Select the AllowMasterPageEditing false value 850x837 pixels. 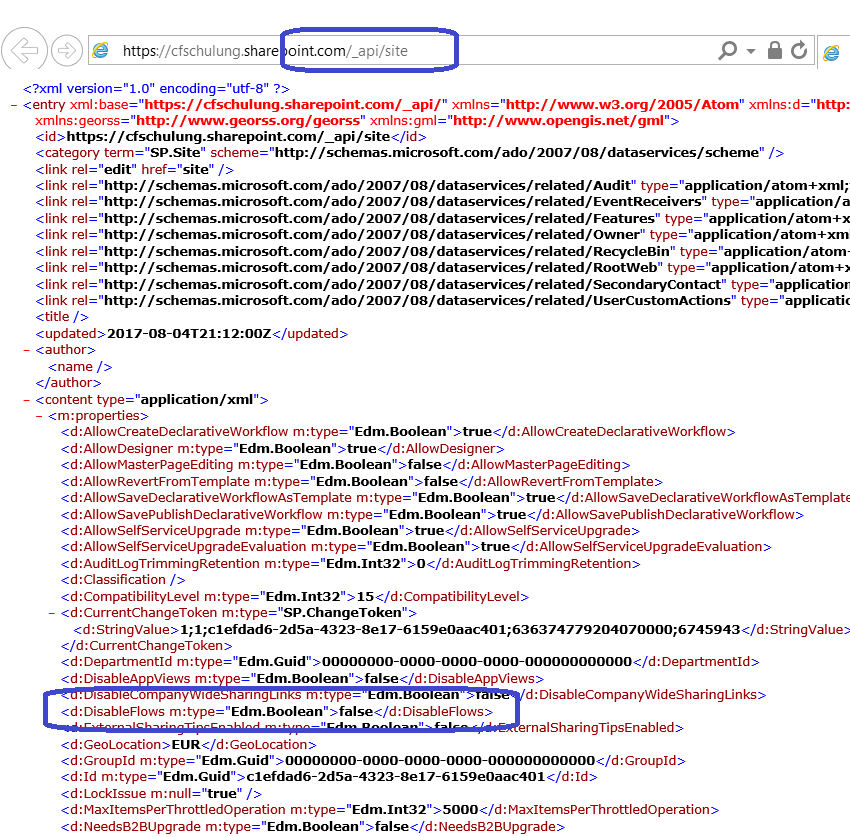coord(424,465)
